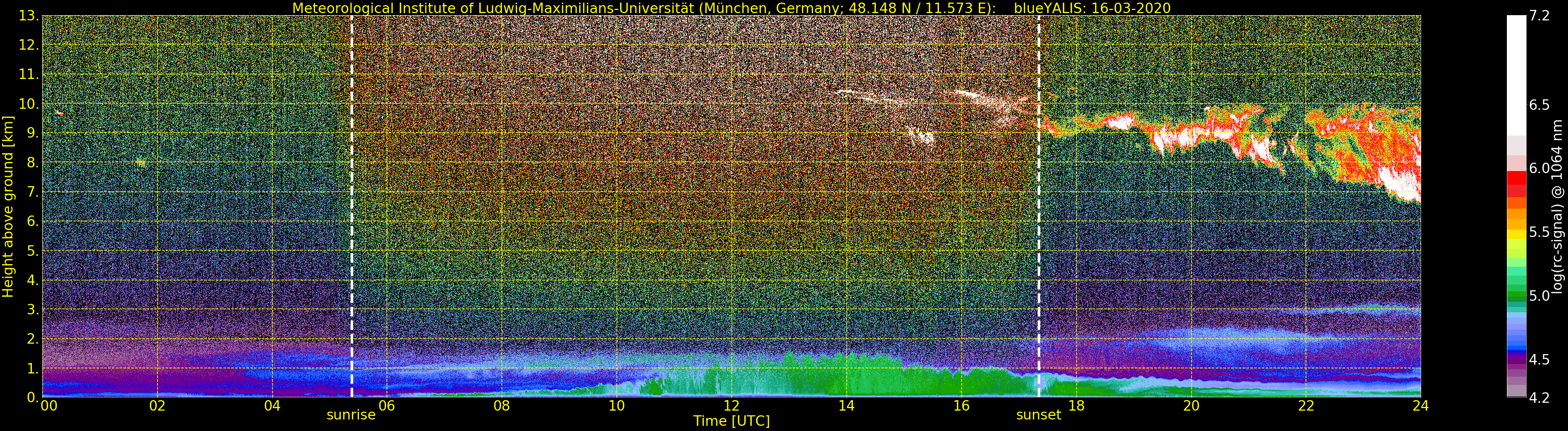Click the red band of the colorbar
Image resolution: width=1568 pixels, height=431 pixels.
click(1516, 184)
